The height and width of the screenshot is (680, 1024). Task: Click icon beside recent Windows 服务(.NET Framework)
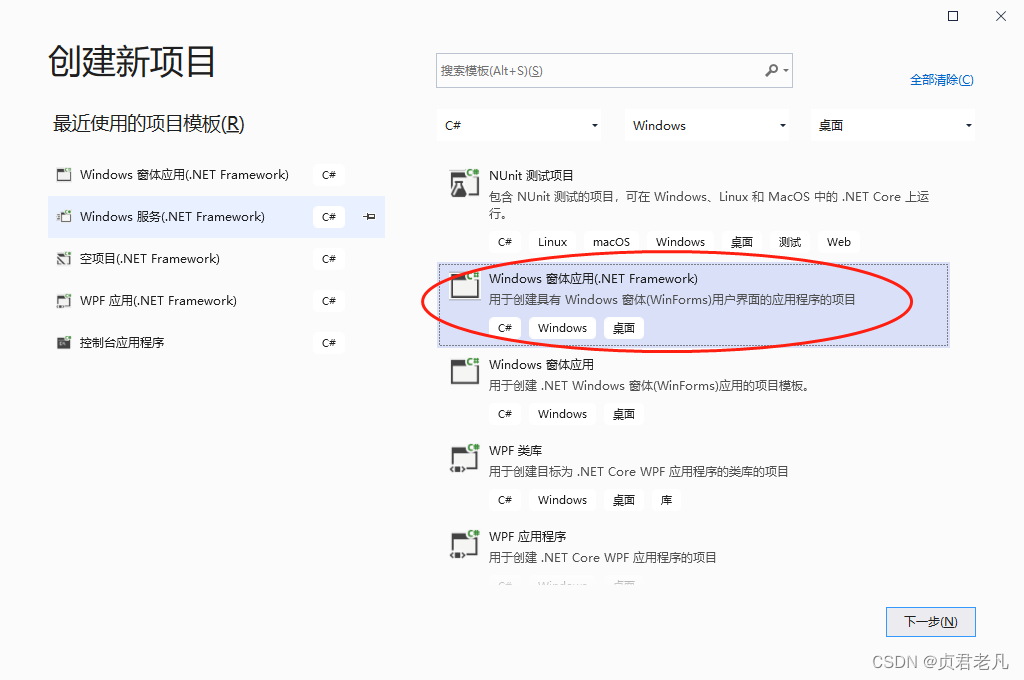(x=63, y=216)
